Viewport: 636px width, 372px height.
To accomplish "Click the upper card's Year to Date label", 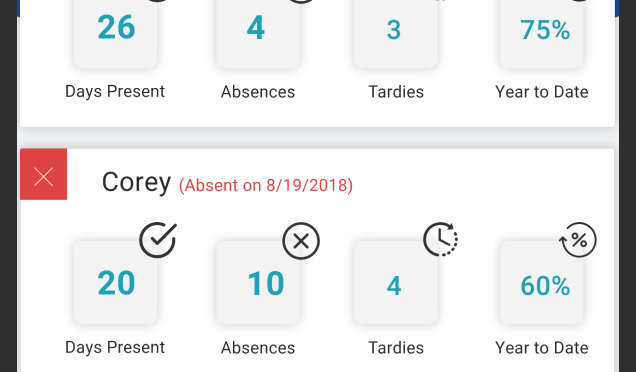I will [542, 92].
